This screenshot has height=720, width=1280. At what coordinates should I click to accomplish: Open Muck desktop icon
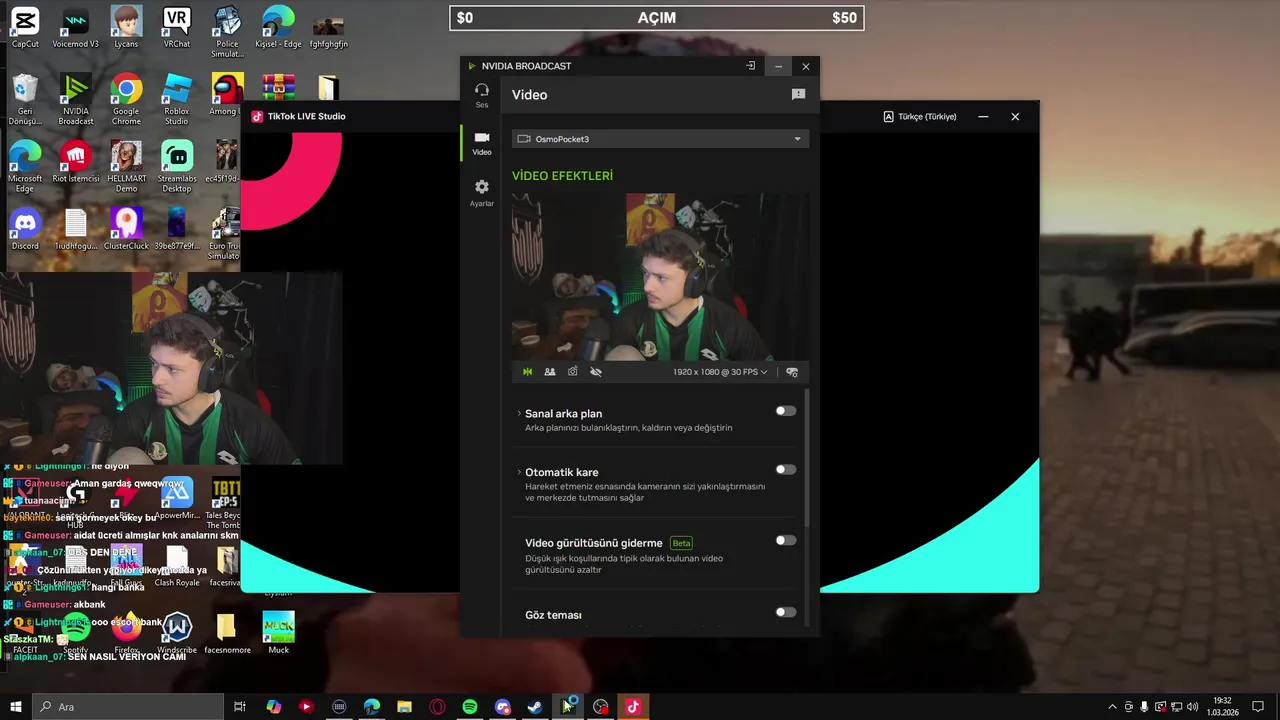click(278, 633)
